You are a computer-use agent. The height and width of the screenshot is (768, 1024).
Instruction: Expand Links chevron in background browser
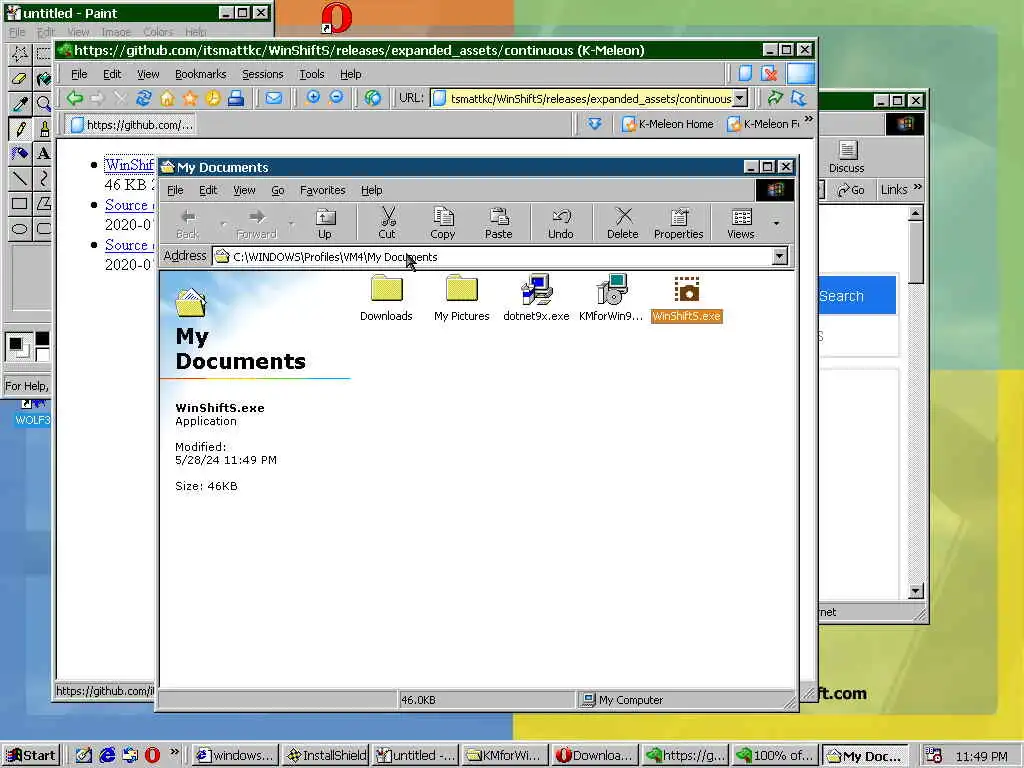pyautogui.click(x=918, y=187)
